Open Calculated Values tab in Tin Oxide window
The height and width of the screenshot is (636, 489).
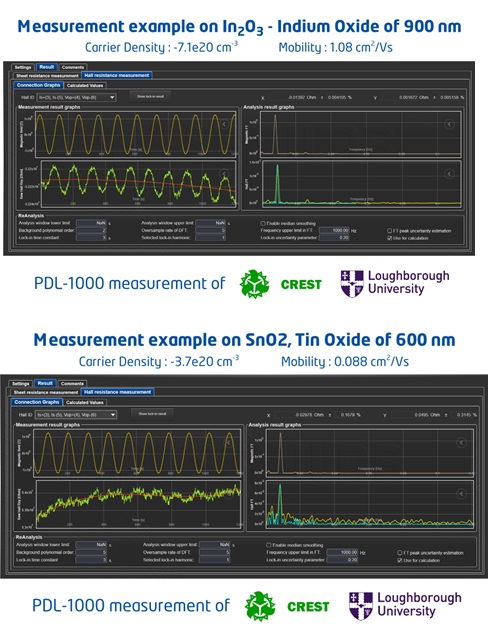click(85, 402)
